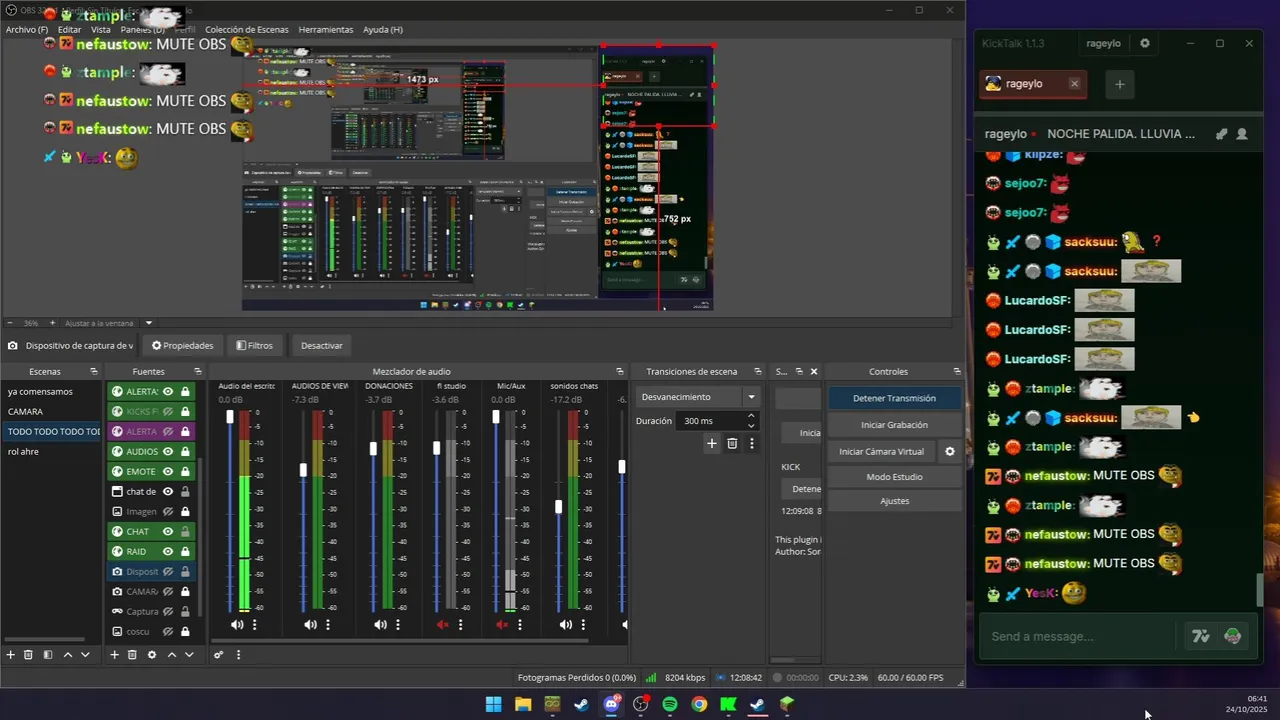Viewport: 1280px width, 720px height.
Task: Open source properties gear in the Fuentes toolbar
Action: coord(152,655)
